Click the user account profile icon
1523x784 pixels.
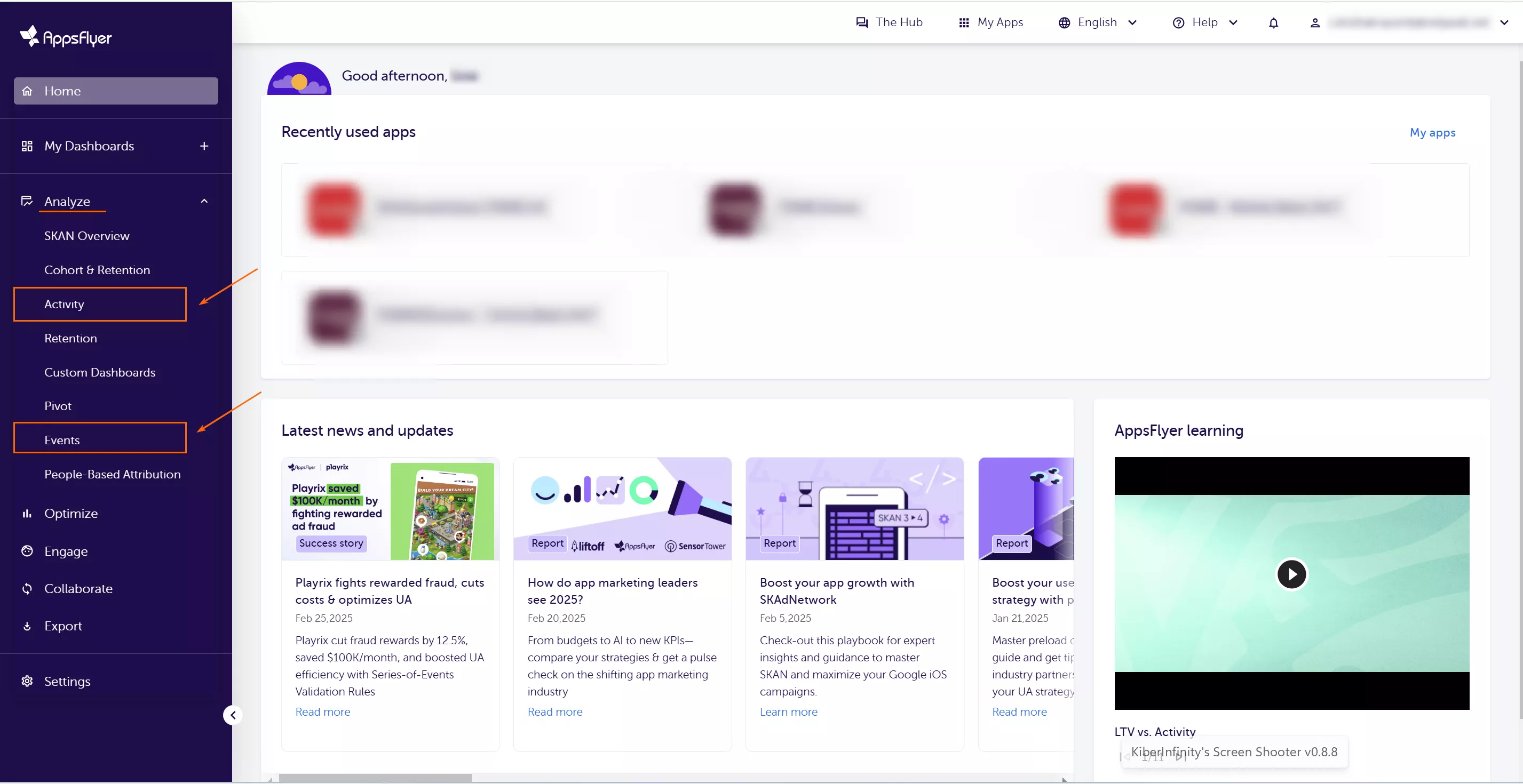point(1315,22)
